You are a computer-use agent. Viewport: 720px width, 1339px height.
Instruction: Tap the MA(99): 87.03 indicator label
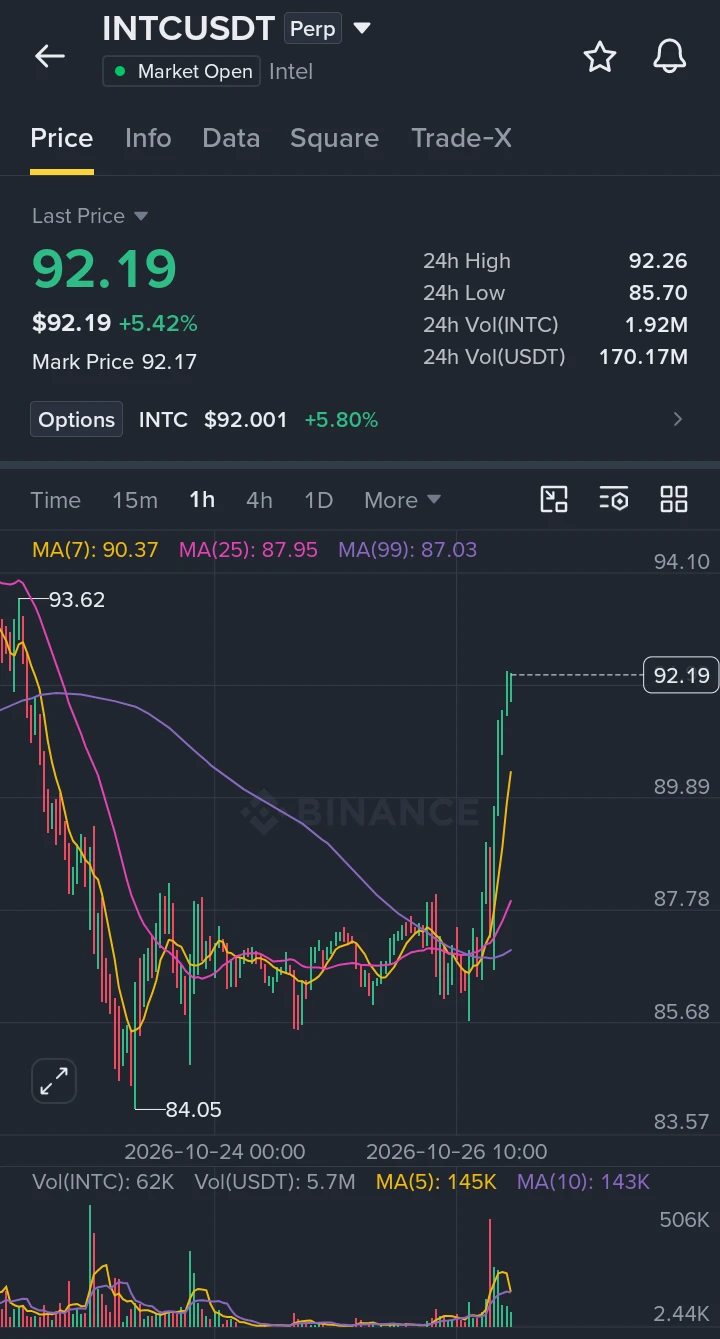pyautogui.click(x=407, y=549)
